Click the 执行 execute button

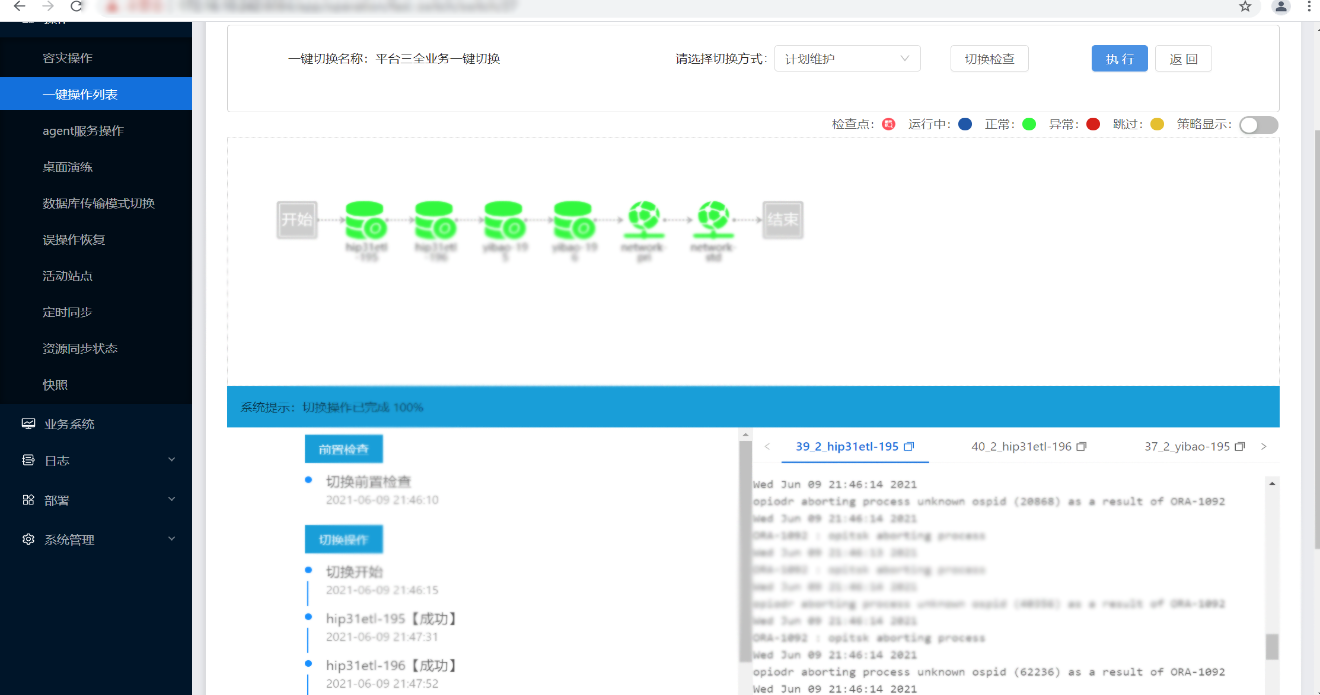[x=1119, y=59]
